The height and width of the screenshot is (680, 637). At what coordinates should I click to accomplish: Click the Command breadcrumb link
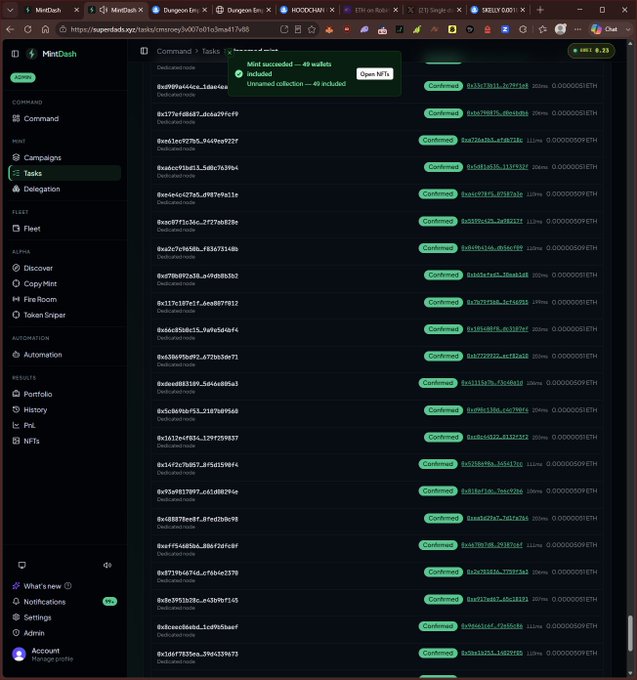pos(174,51)
